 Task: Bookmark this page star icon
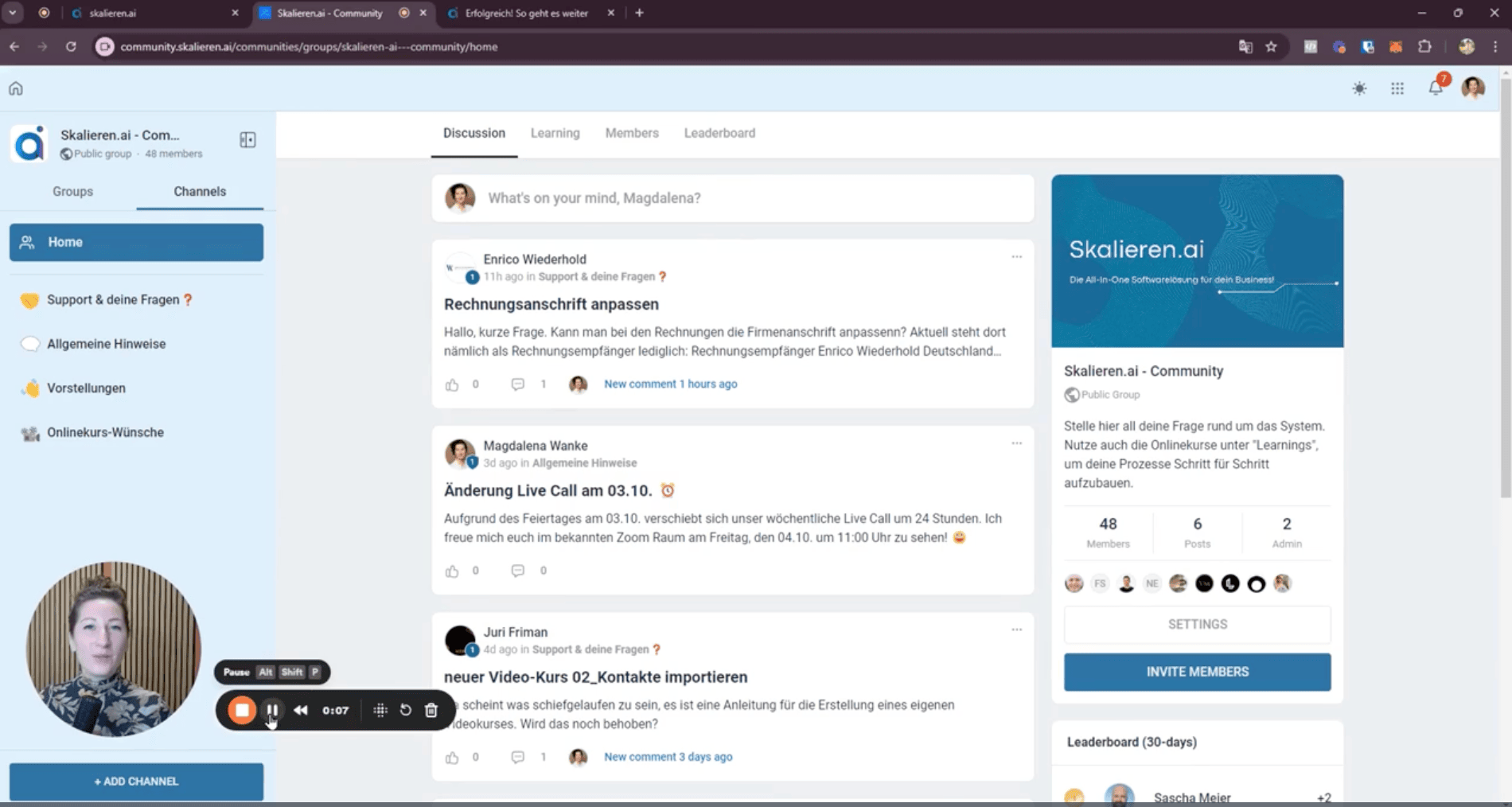coord(1271,46)
